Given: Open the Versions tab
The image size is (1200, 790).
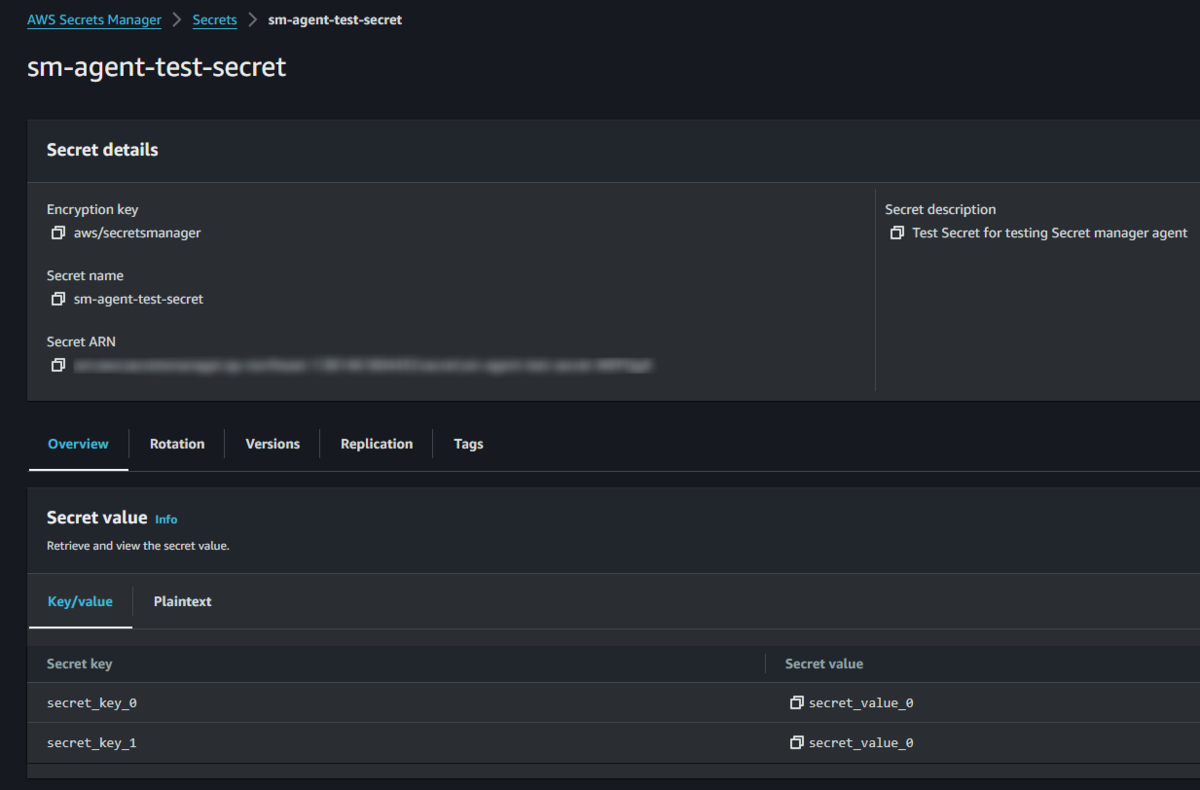Looking at the screenshot, I should (x=272, y=443).
